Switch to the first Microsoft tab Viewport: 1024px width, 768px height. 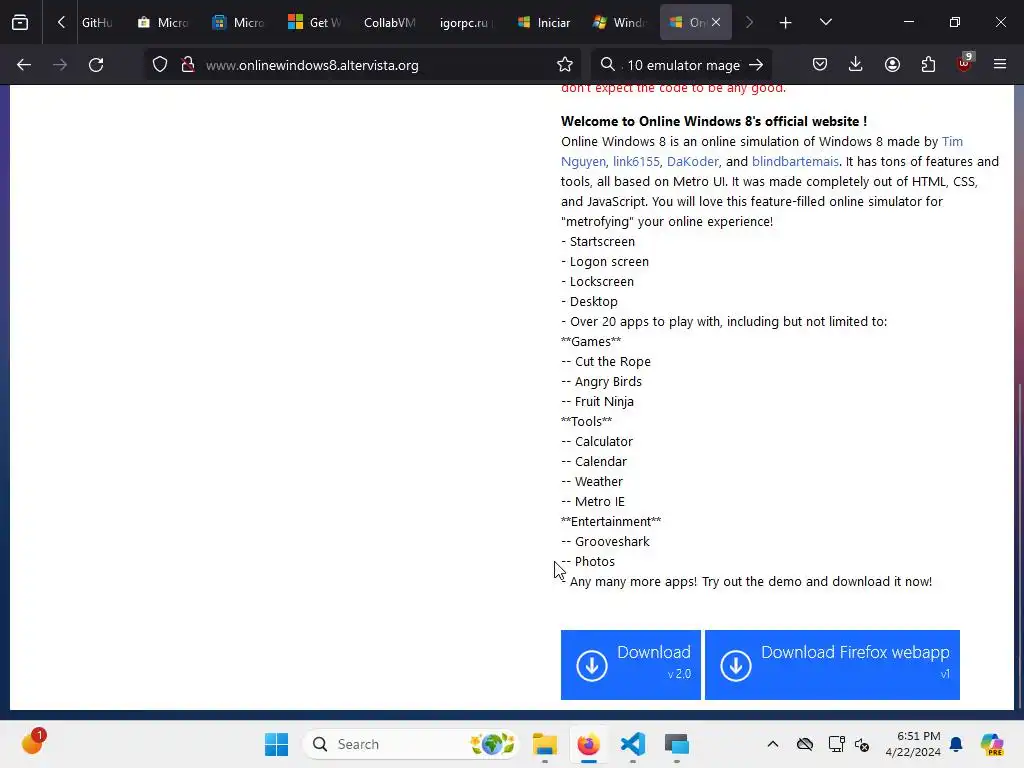click(163, 22)
